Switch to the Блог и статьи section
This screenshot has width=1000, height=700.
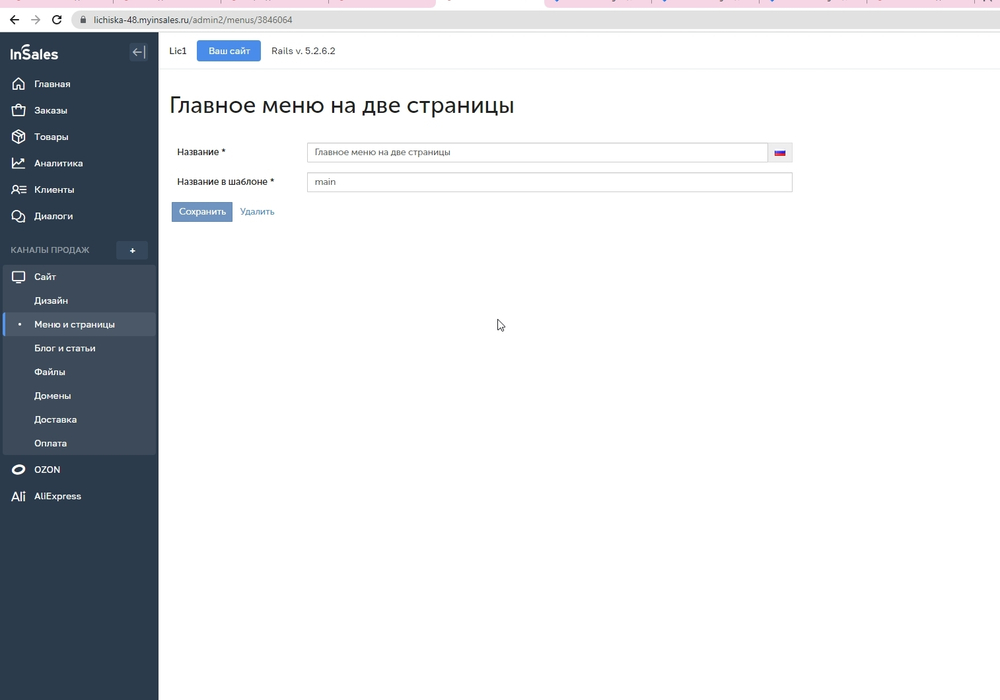(x=65, y=348)
